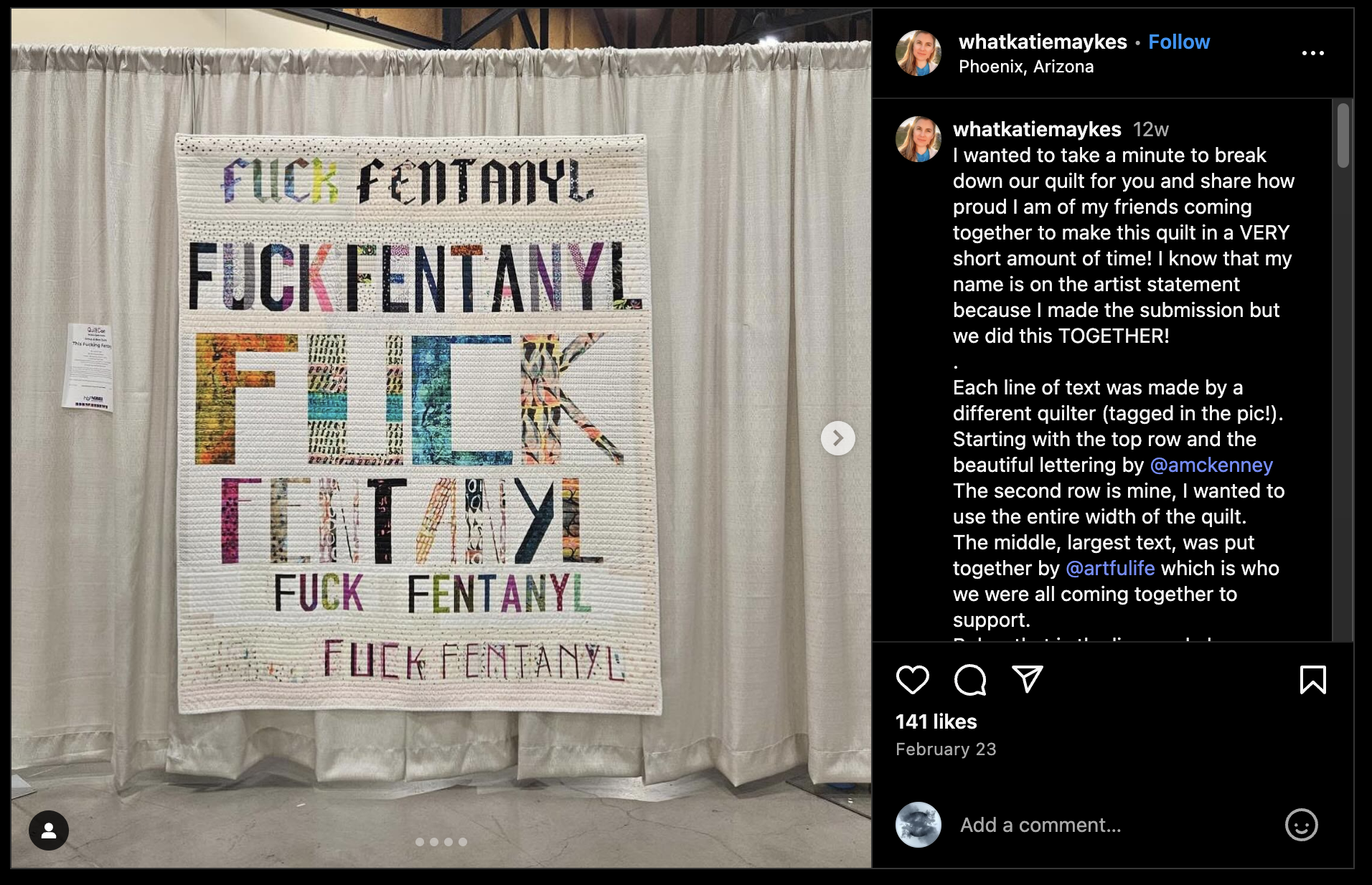This screenshot has height=885, width=1372.
Task: Follow whatkatiemaykes
Action: click(1178, 42)
